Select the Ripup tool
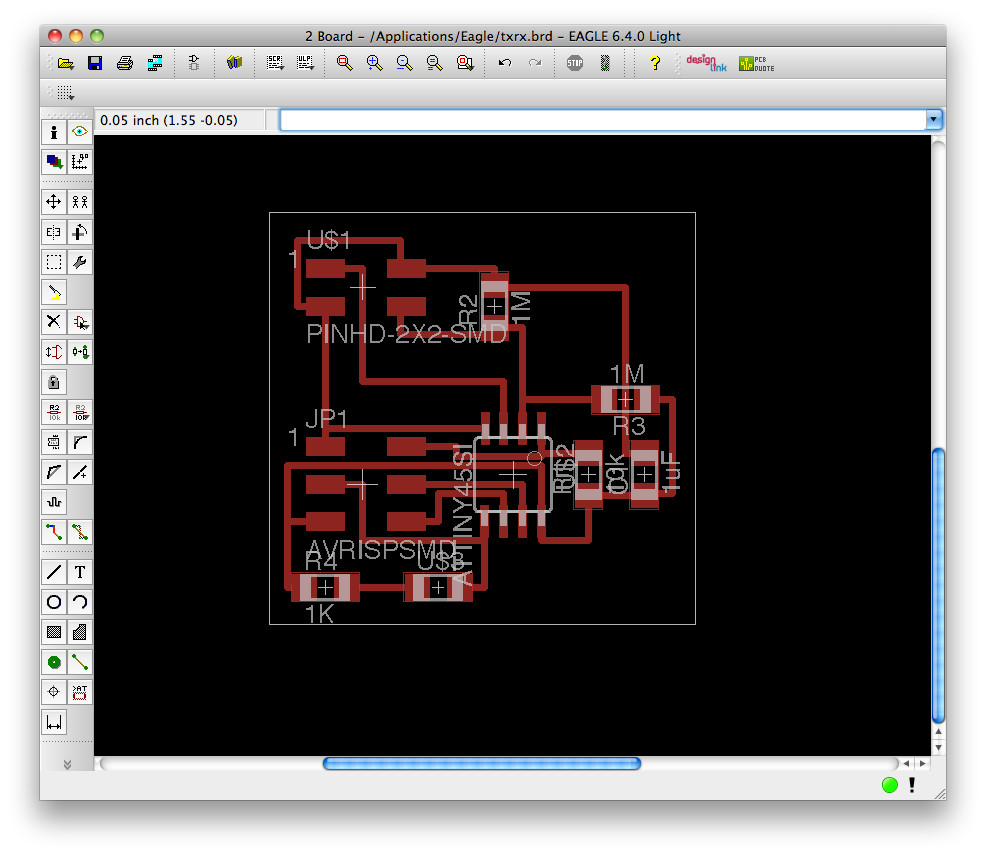The width and height of the screenshot is (986, 855). [x=80, y=532]
